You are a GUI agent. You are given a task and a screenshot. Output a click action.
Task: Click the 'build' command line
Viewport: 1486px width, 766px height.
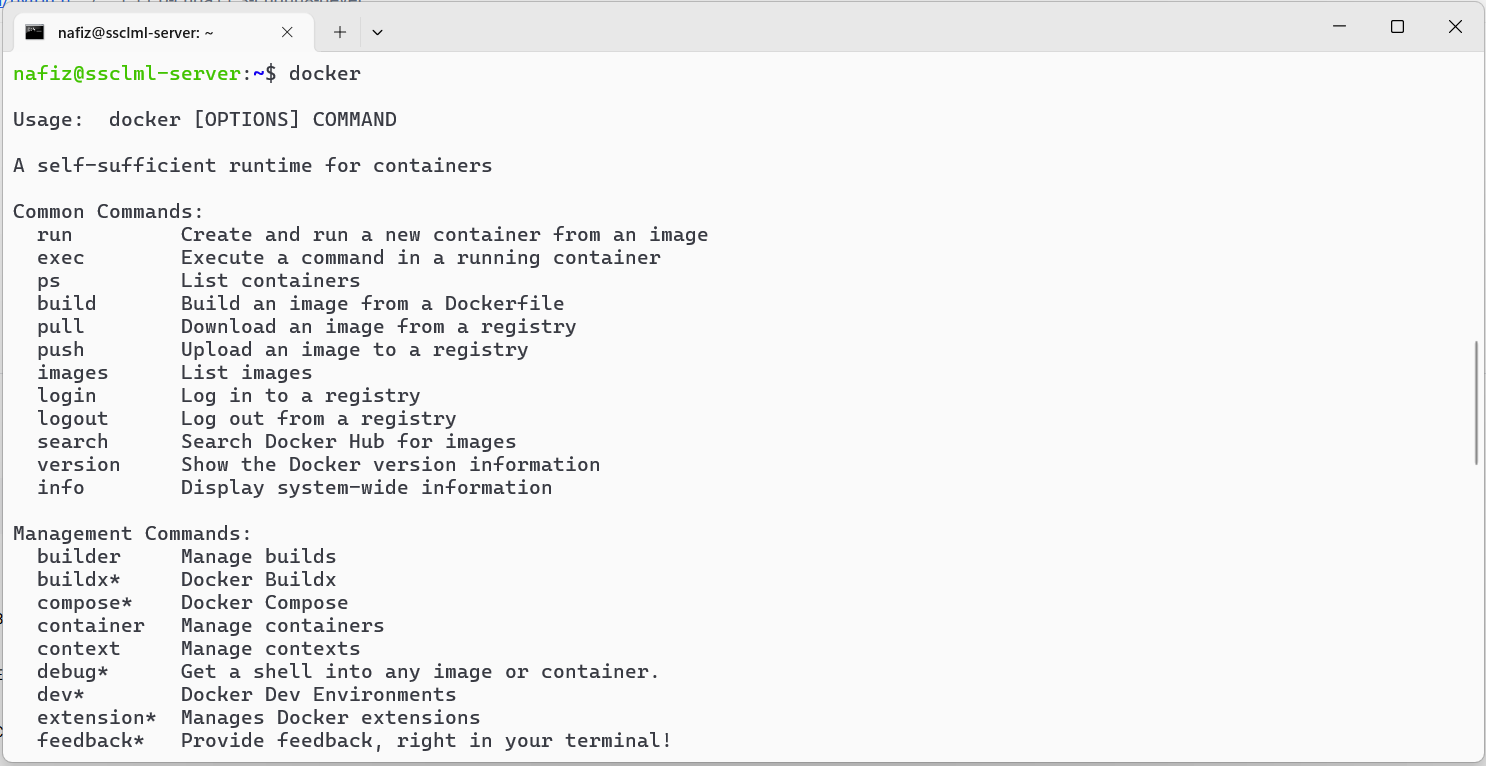[x=301, y=304]
